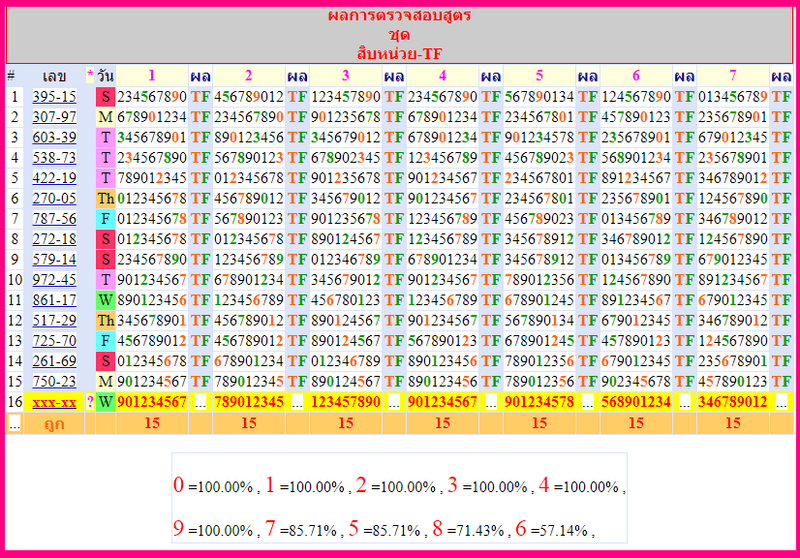Click the 15 total under column 7
Viewport: 800px width, 558px height.
coord(733,423)
